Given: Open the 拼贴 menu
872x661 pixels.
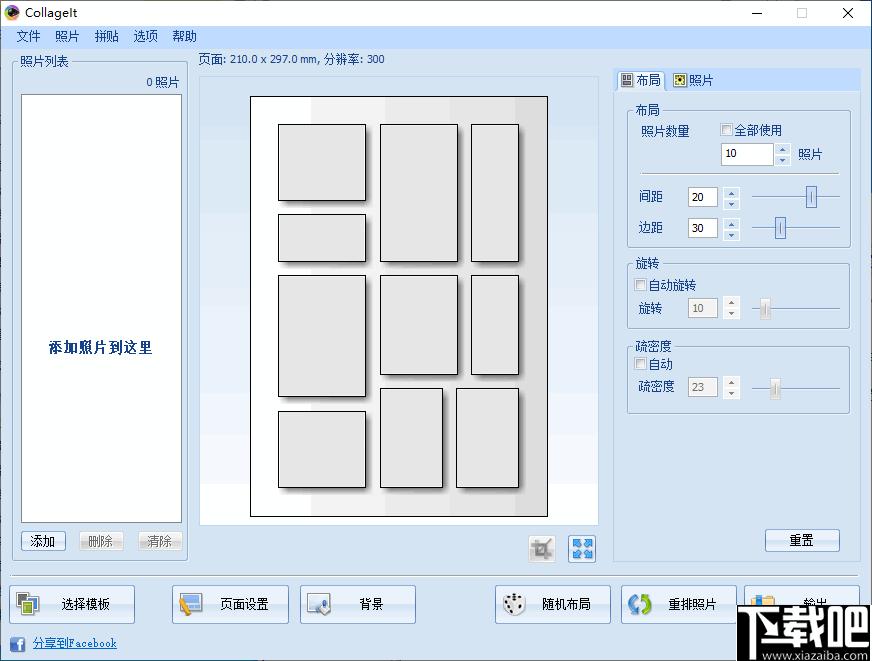Looking at the screenshot, I should click(x=106, y=37).
